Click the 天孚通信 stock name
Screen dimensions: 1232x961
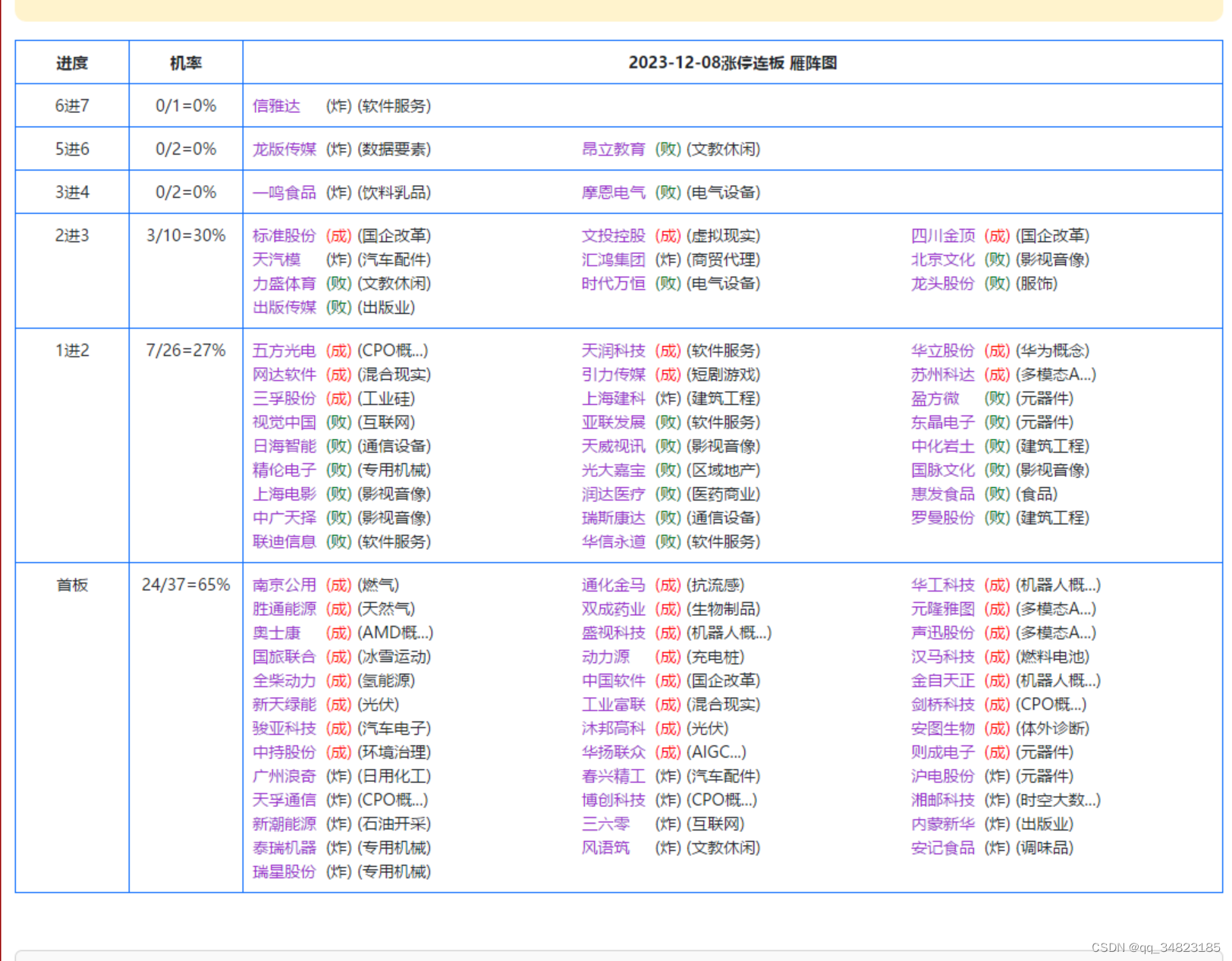(x=284, y=800)
